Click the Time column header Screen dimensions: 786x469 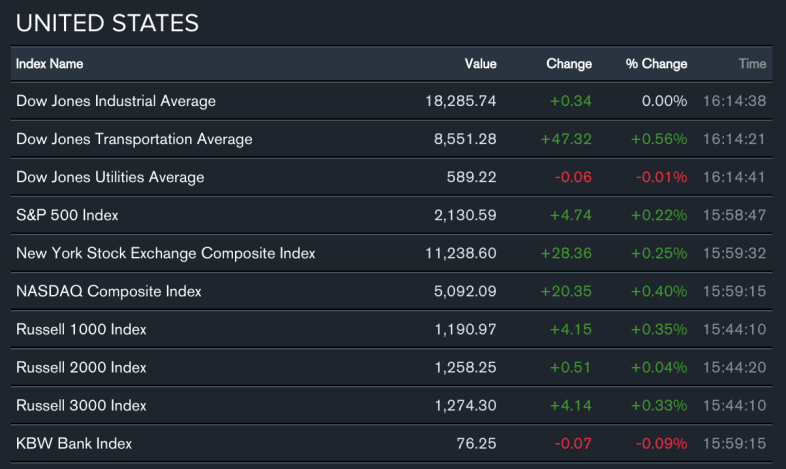(x=752, y=64)
